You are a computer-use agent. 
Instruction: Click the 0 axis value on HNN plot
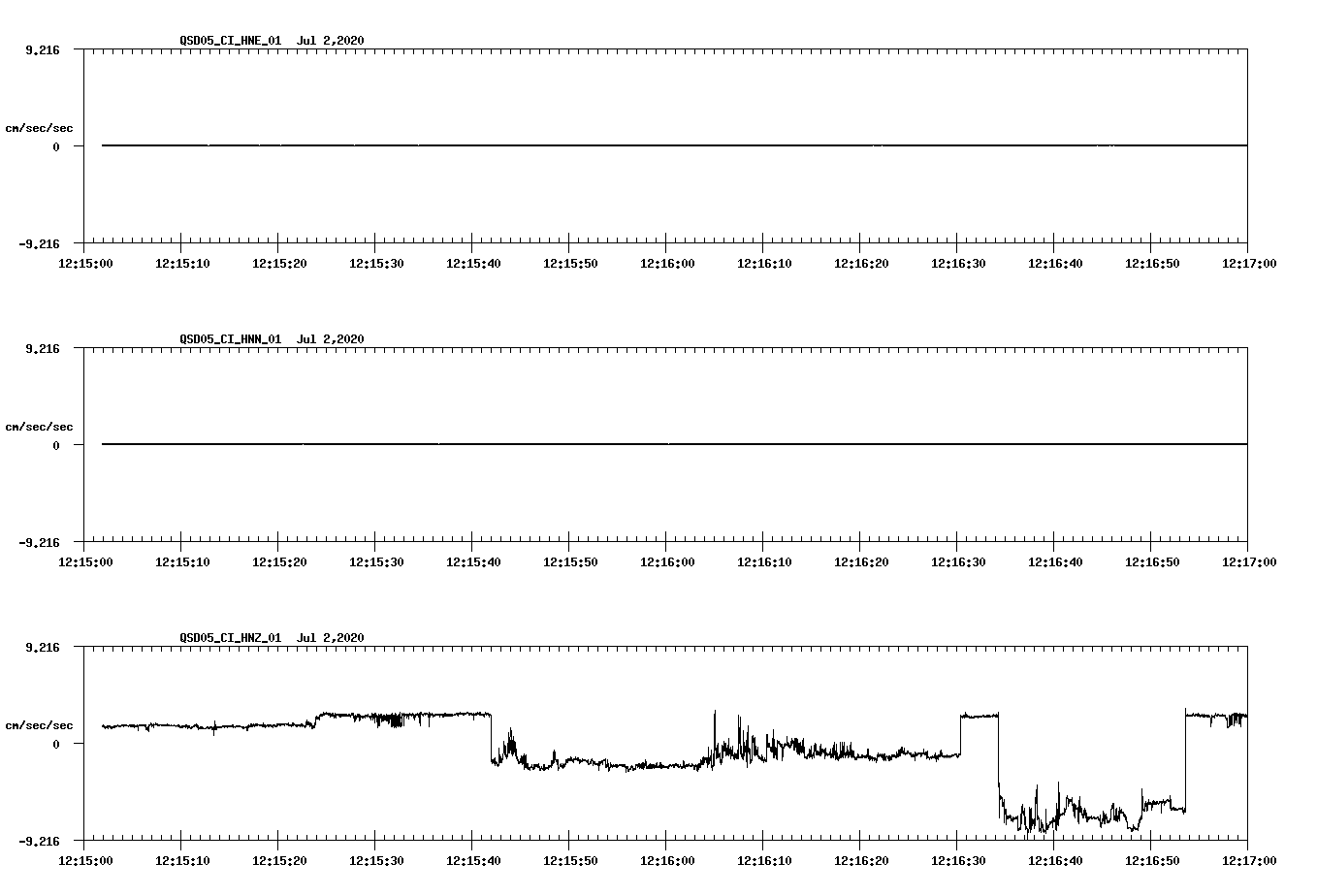pos(56,445)
